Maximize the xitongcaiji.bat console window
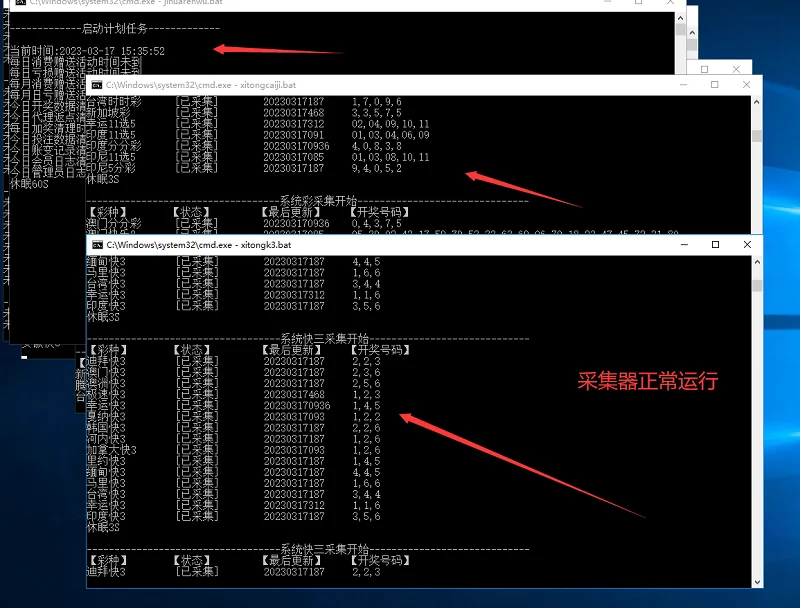This screenshot has width=800, height=608. pos(715,85)
